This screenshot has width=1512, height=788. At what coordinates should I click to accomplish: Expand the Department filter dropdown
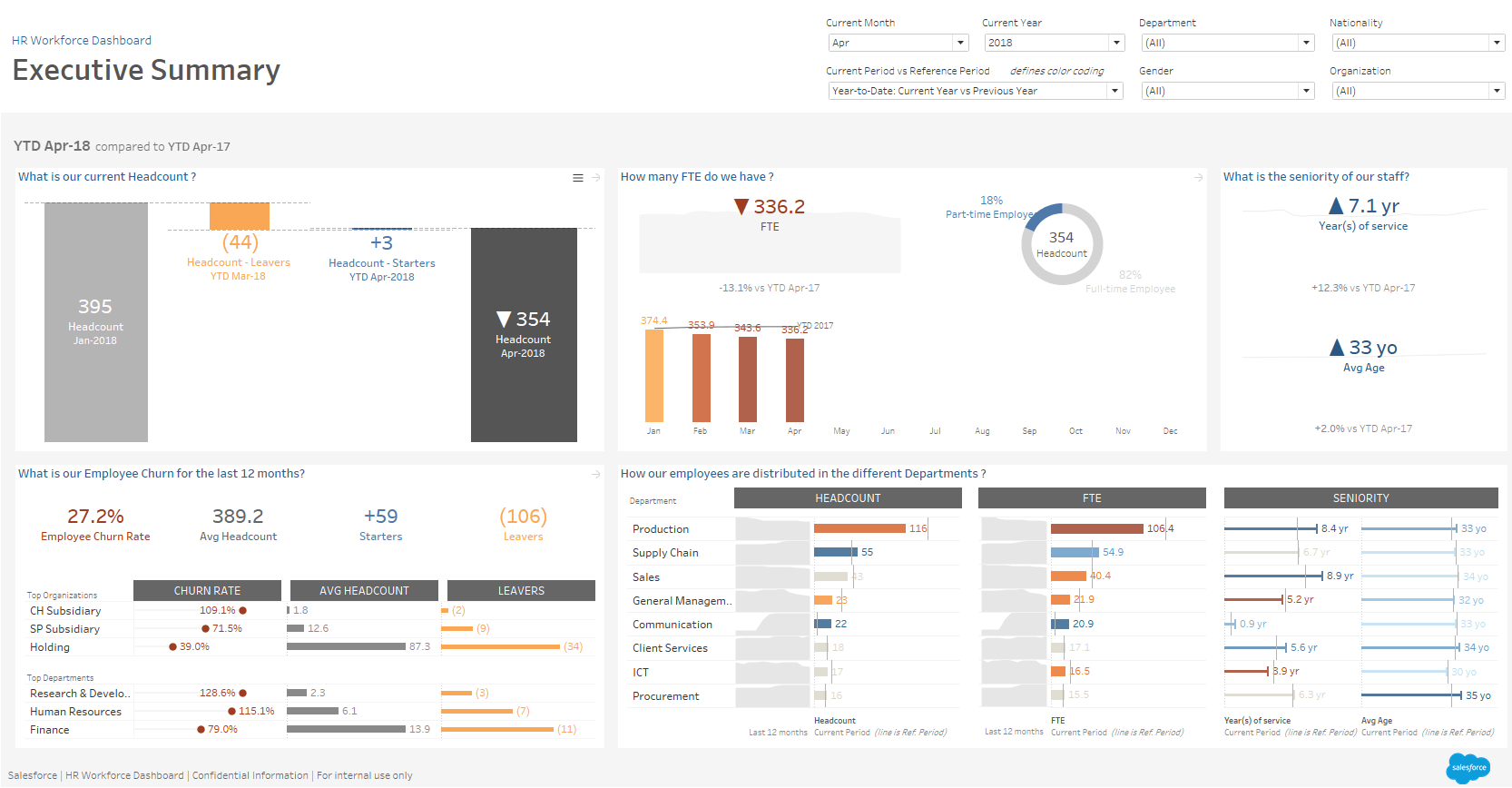(x=1306, y=43)
